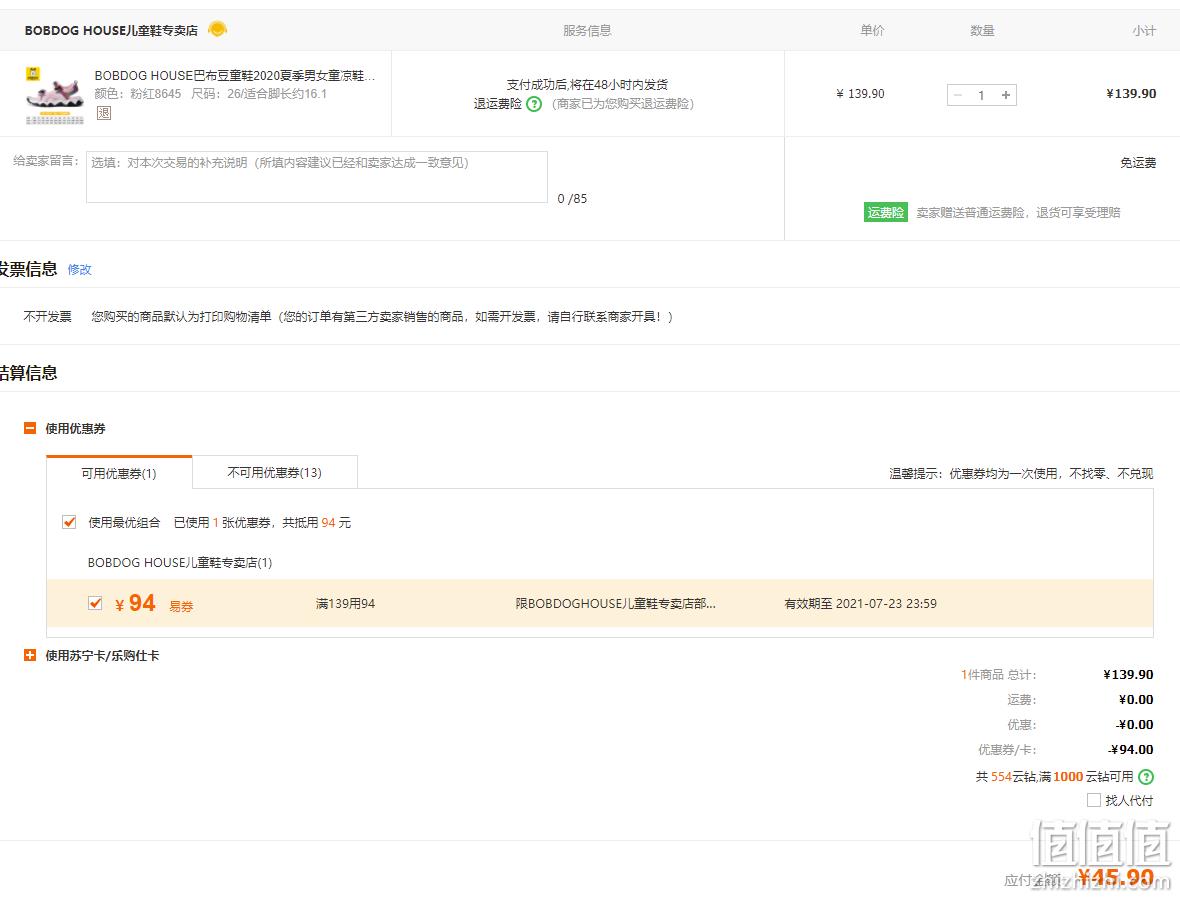Click the message to seller text box

point(317,177)
